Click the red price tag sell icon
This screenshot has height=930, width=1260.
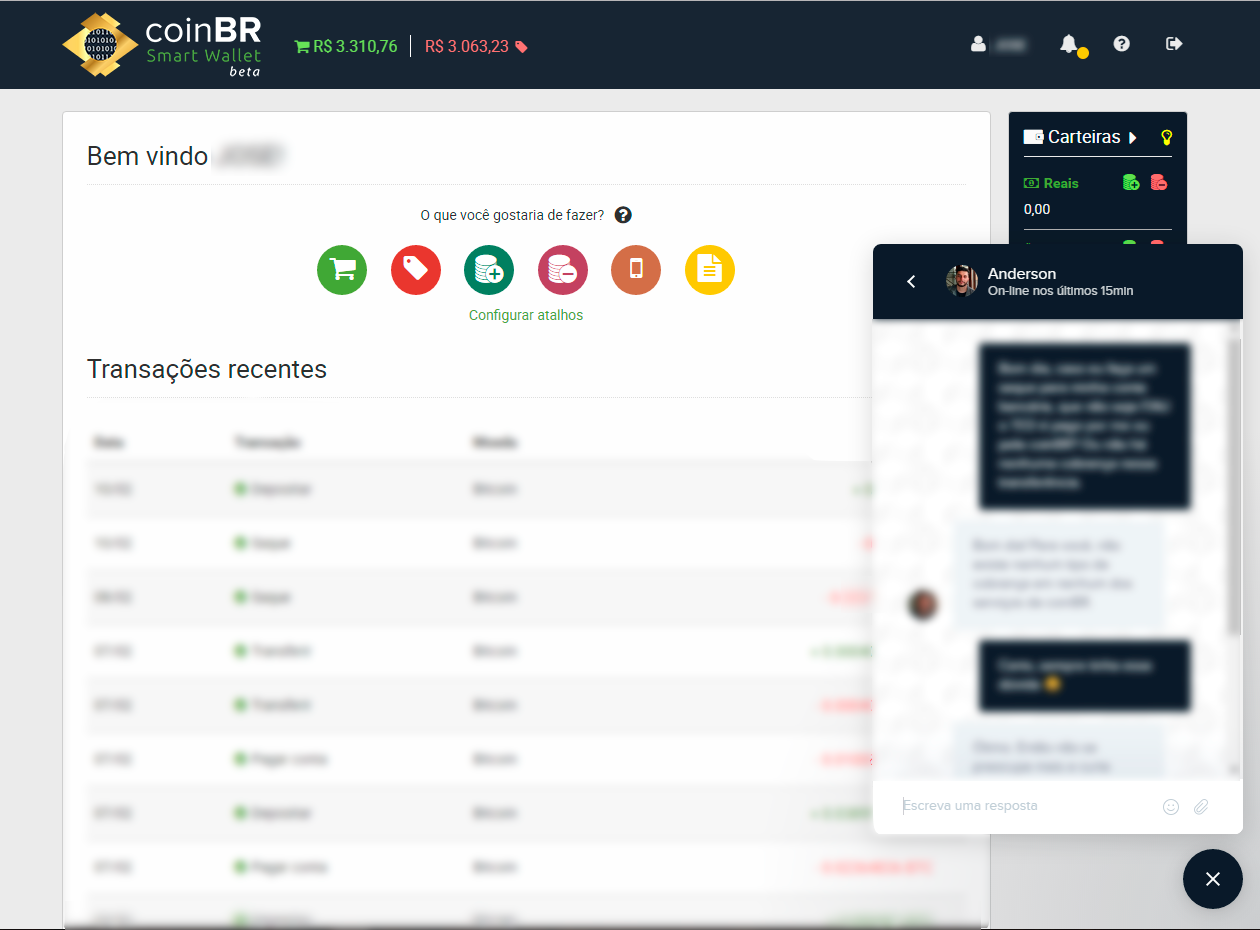tap(416, 270)
